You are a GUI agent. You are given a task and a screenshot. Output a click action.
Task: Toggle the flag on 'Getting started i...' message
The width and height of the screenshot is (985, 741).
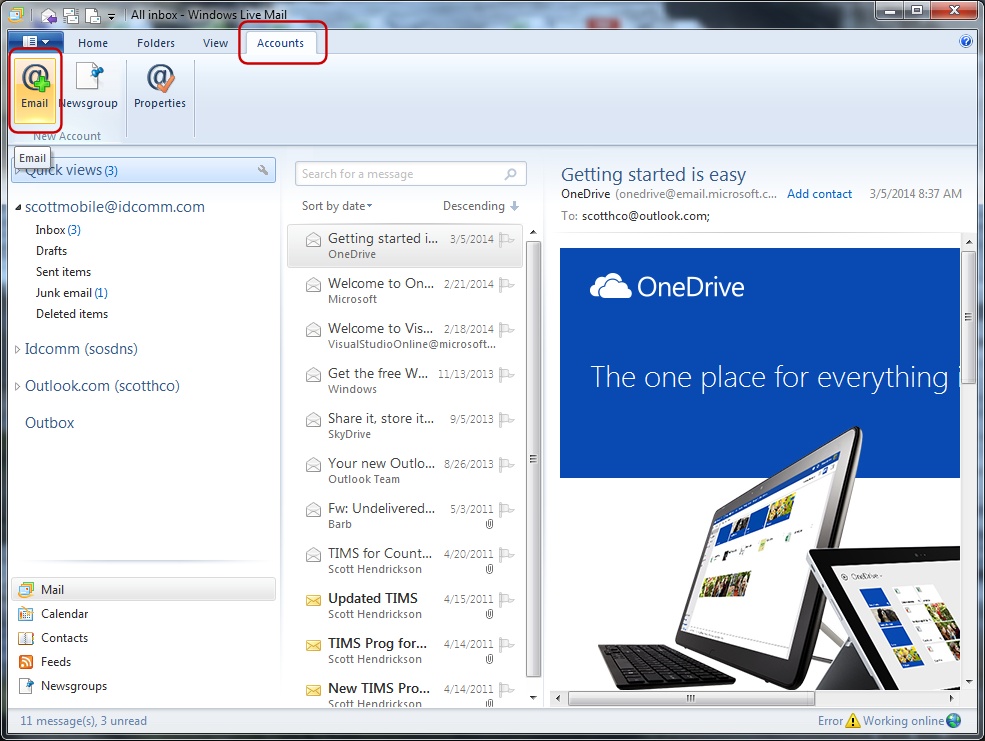click(506, 239)
